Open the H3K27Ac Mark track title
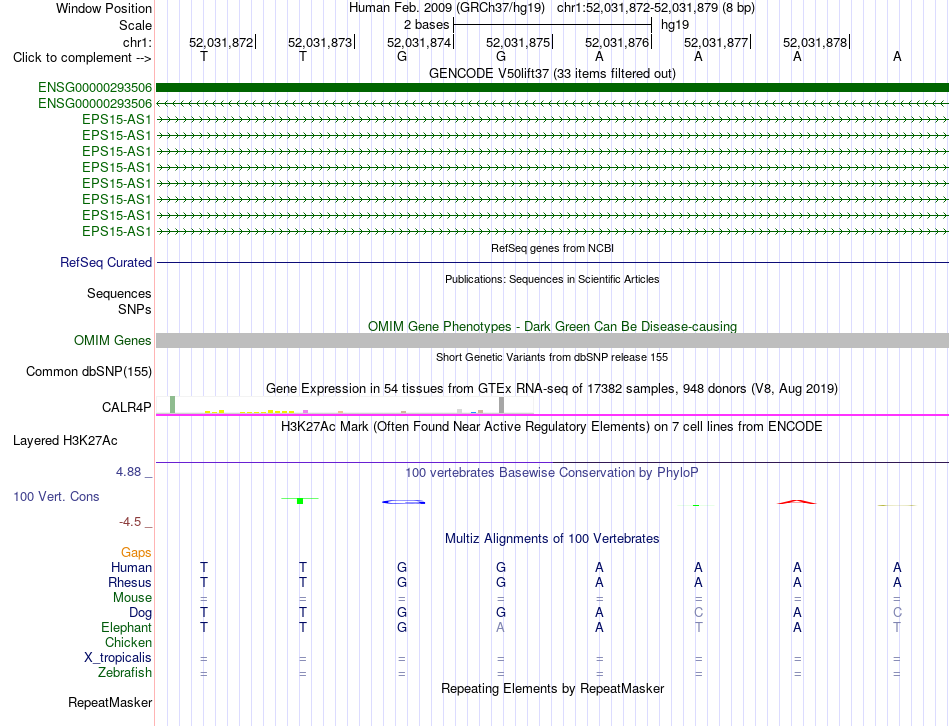The image size is (950, 726). (x=552, y=427)
